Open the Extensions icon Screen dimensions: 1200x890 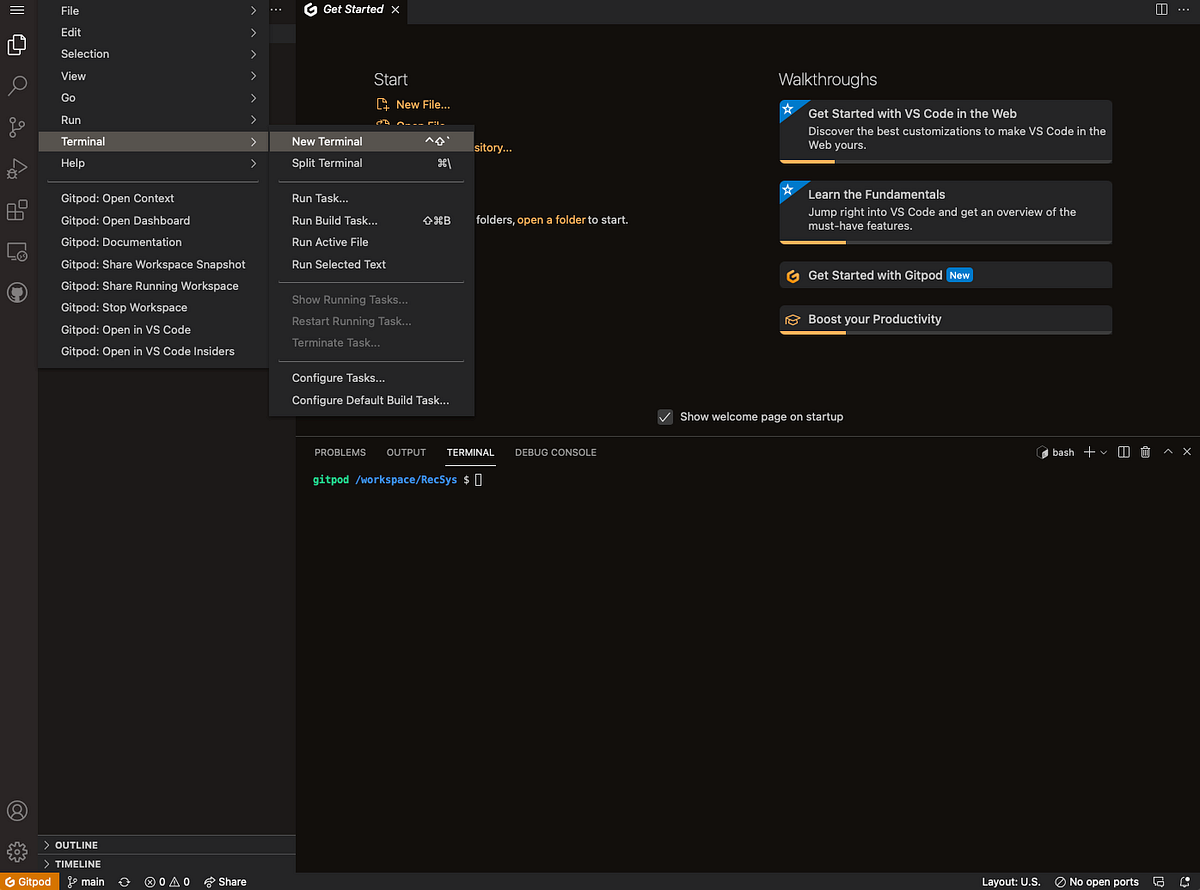coord(16,210)
